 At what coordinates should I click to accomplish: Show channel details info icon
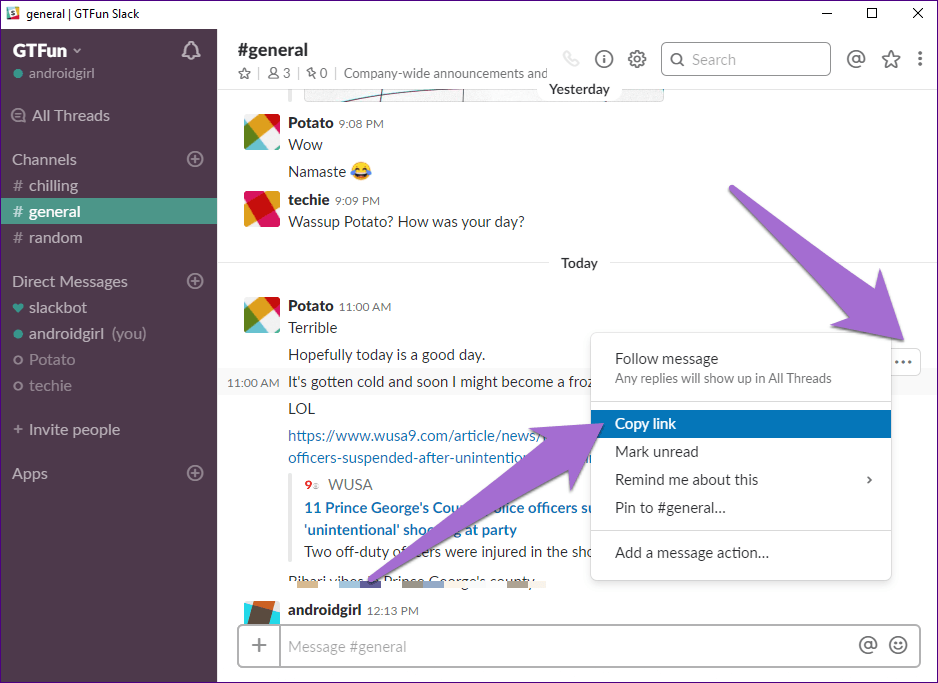coord(604,59)
